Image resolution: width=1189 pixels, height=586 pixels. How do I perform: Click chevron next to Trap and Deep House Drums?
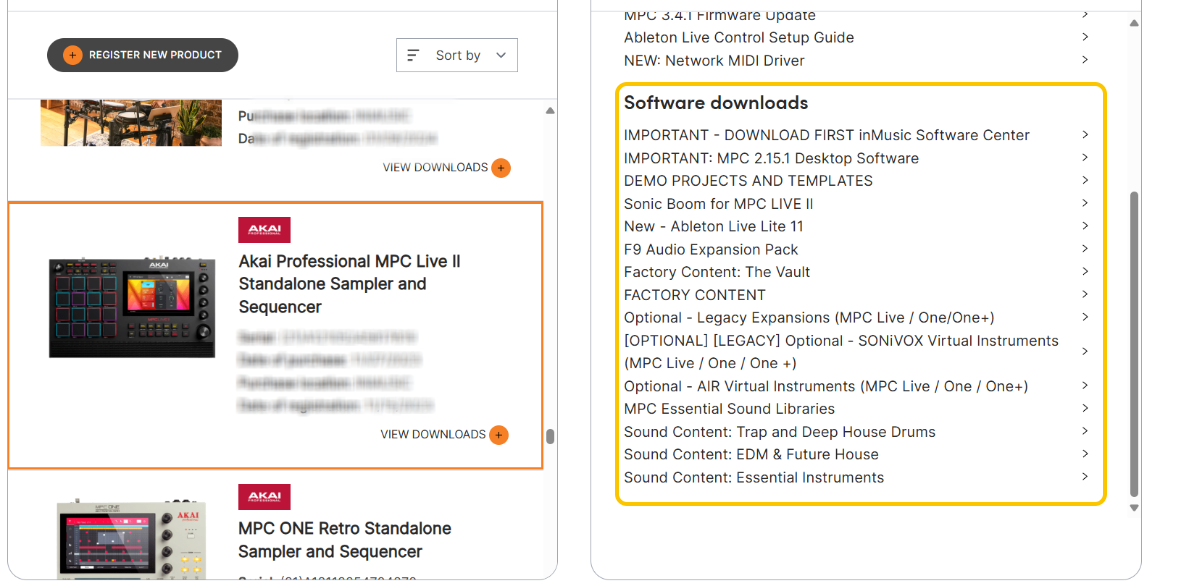(x=1085, y=431)
